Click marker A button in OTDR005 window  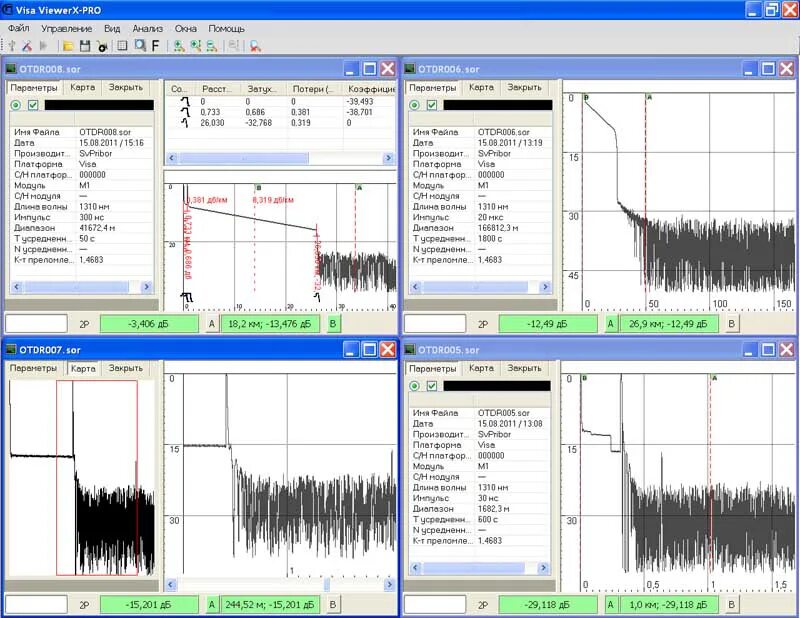610,604
